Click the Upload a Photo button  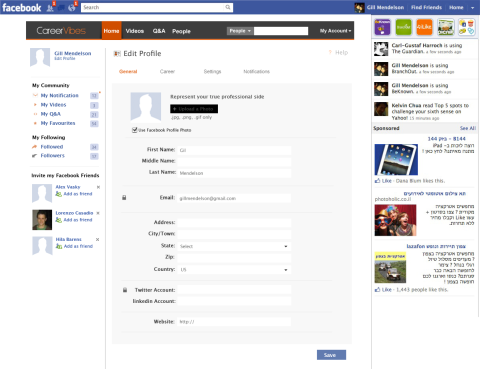pos(194,109)
